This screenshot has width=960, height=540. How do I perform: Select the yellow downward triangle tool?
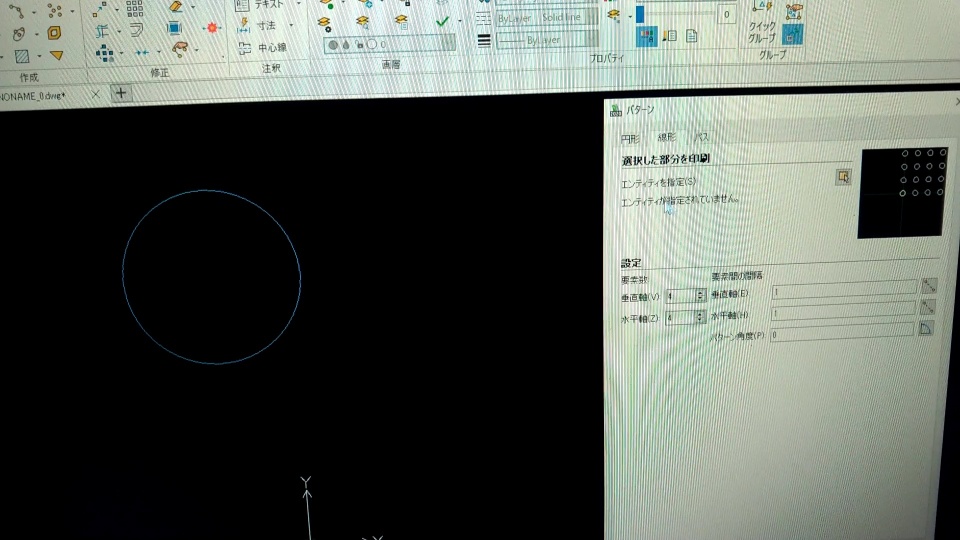tap(57, 56)
